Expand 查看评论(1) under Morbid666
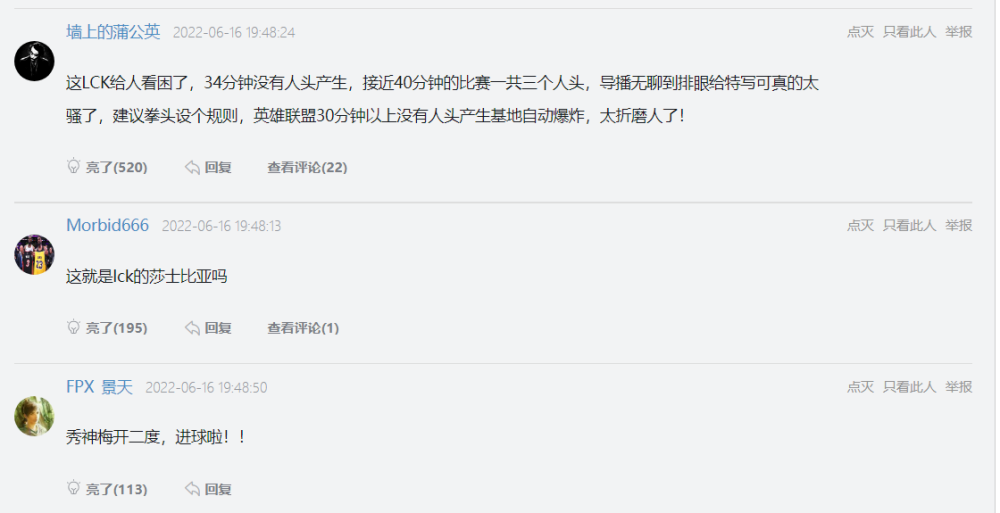This screenshot has height=513, width=1000. pyautogui.click(x=303, y=328)
